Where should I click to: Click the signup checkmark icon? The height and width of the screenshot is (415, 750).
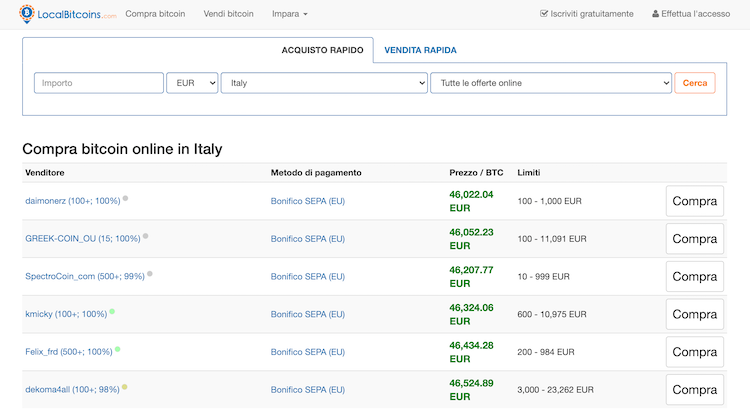click(544, 13)
